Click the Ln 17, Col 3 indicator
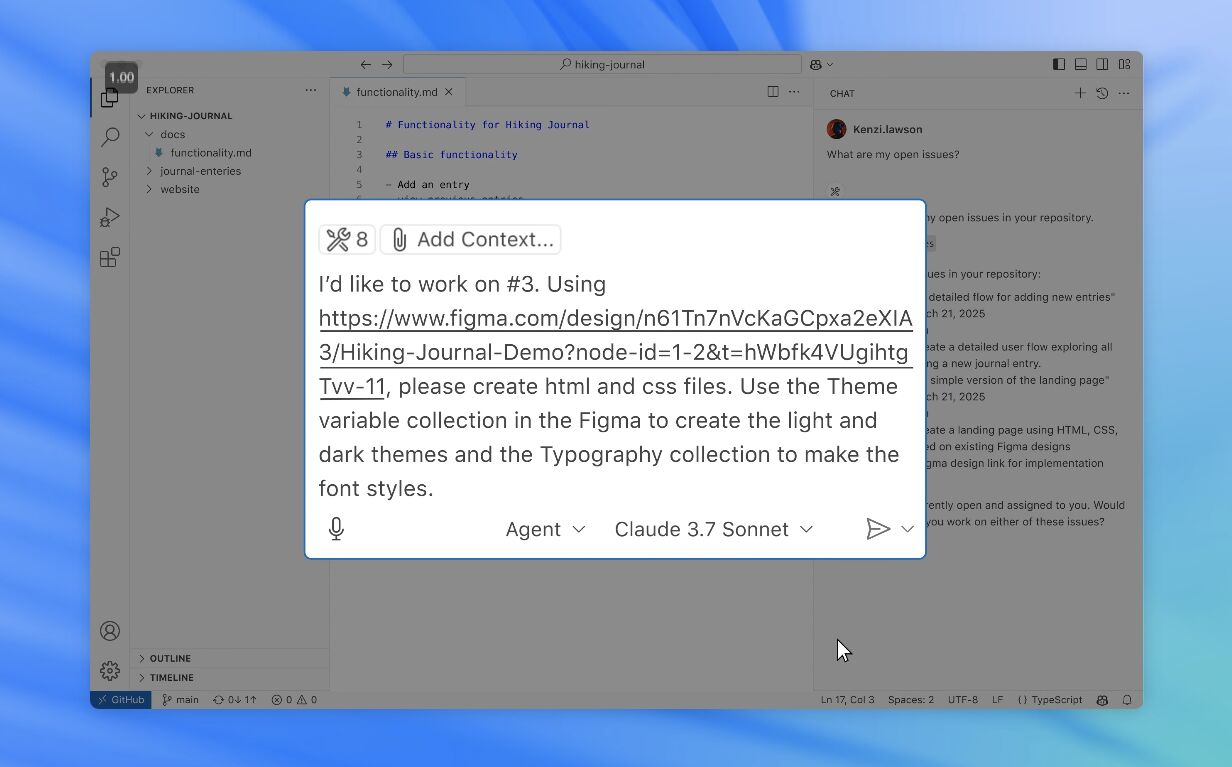The image size is (1232, 767). (x=848, y=700)
